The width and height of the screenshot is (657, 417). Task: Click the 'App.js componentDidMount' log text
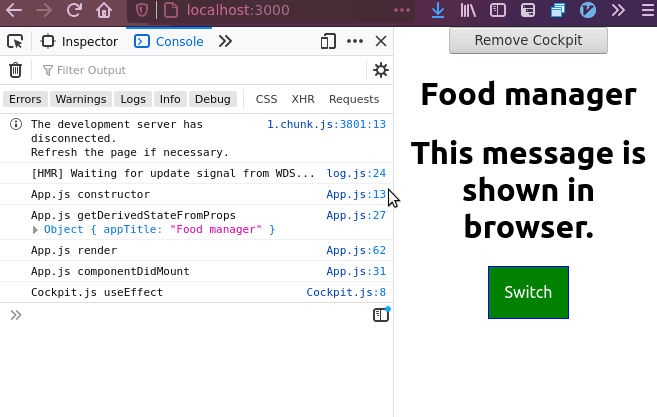pos(110,272)
